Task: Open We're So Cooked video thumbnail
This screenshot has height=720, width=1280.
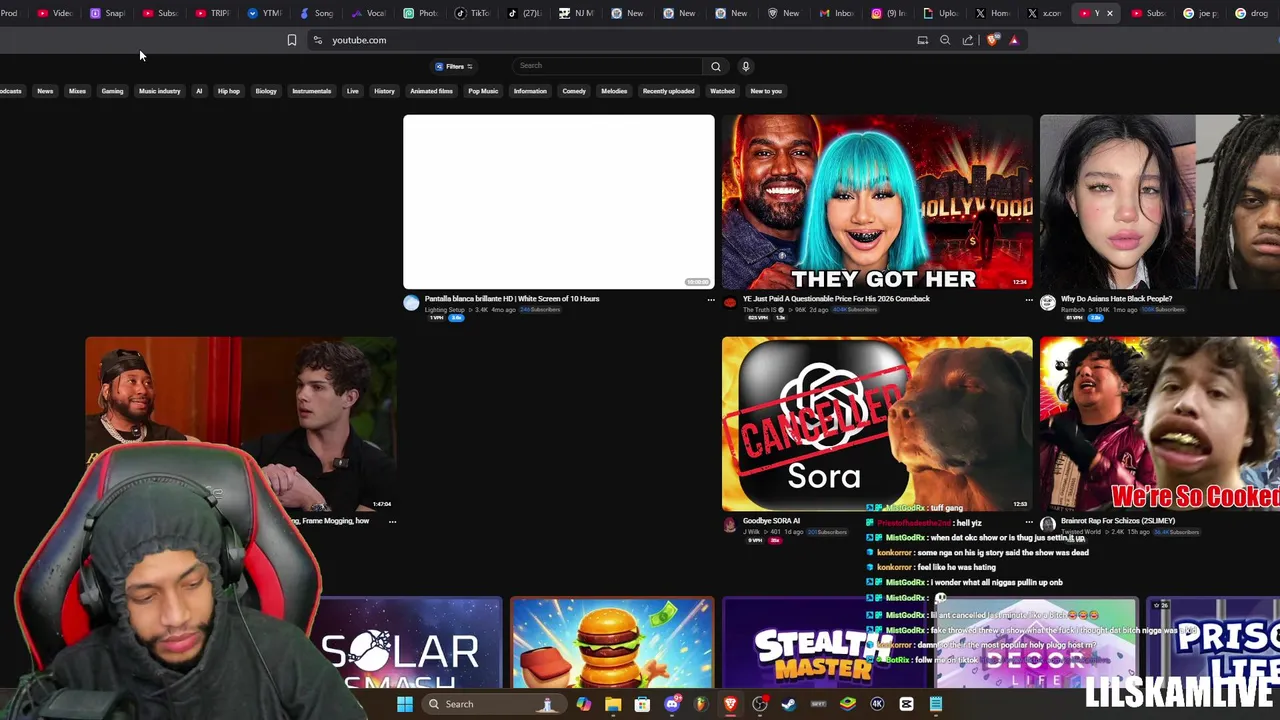Action: (1160, 424)
